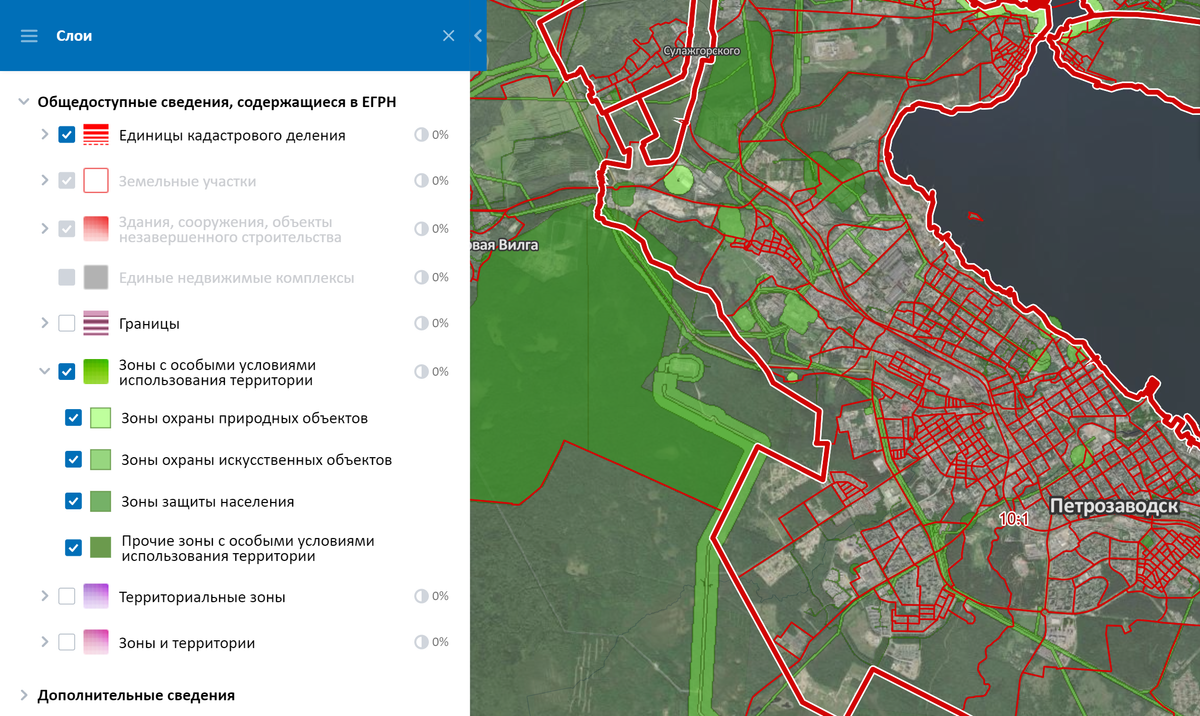Uncheck Единицы кадастрового деления layer
Viewport: 1200px width, 716px height.
pyautogui.click(x=67, y=135)
